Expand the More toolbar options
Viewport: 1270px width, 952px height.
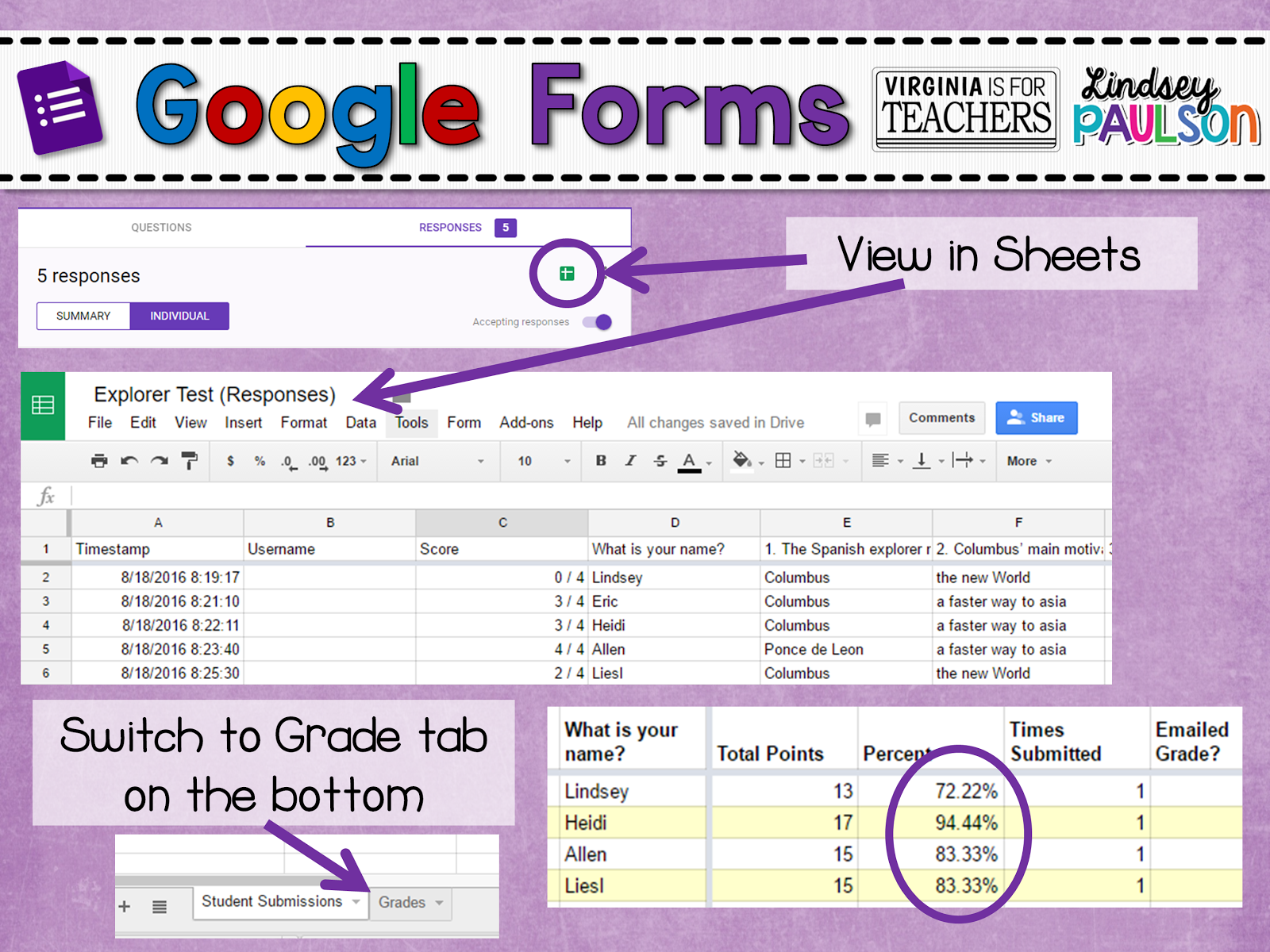(1029, 461)
